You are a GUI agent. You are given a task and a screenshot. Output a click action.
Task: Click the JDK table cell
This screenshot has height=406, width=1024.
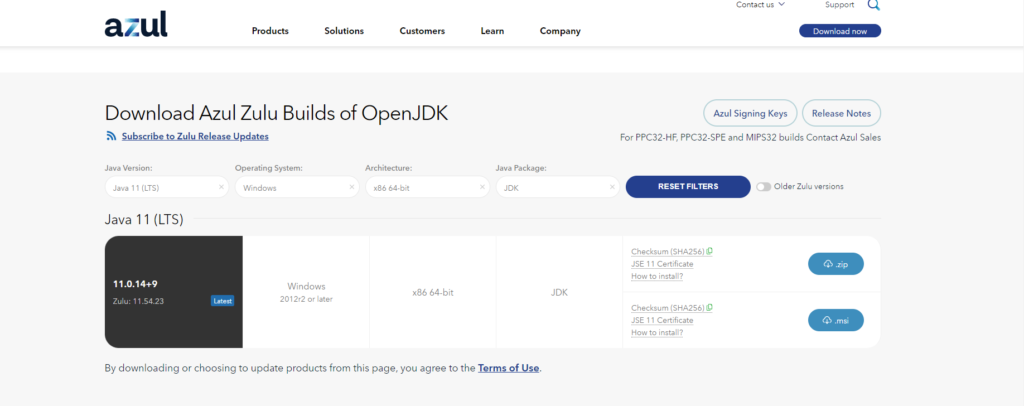pos(560,292)
